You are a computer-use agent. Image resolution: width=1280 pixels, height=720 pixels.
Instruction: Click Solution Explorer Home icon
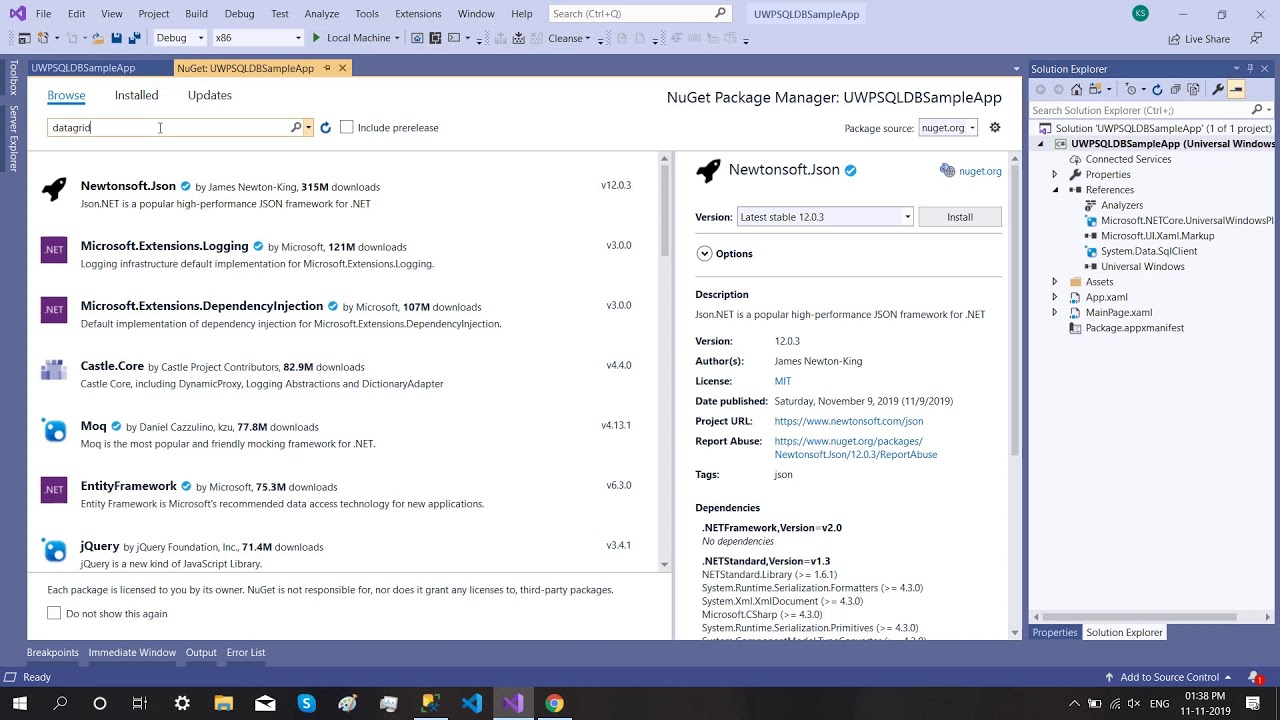pos(1076,89)
